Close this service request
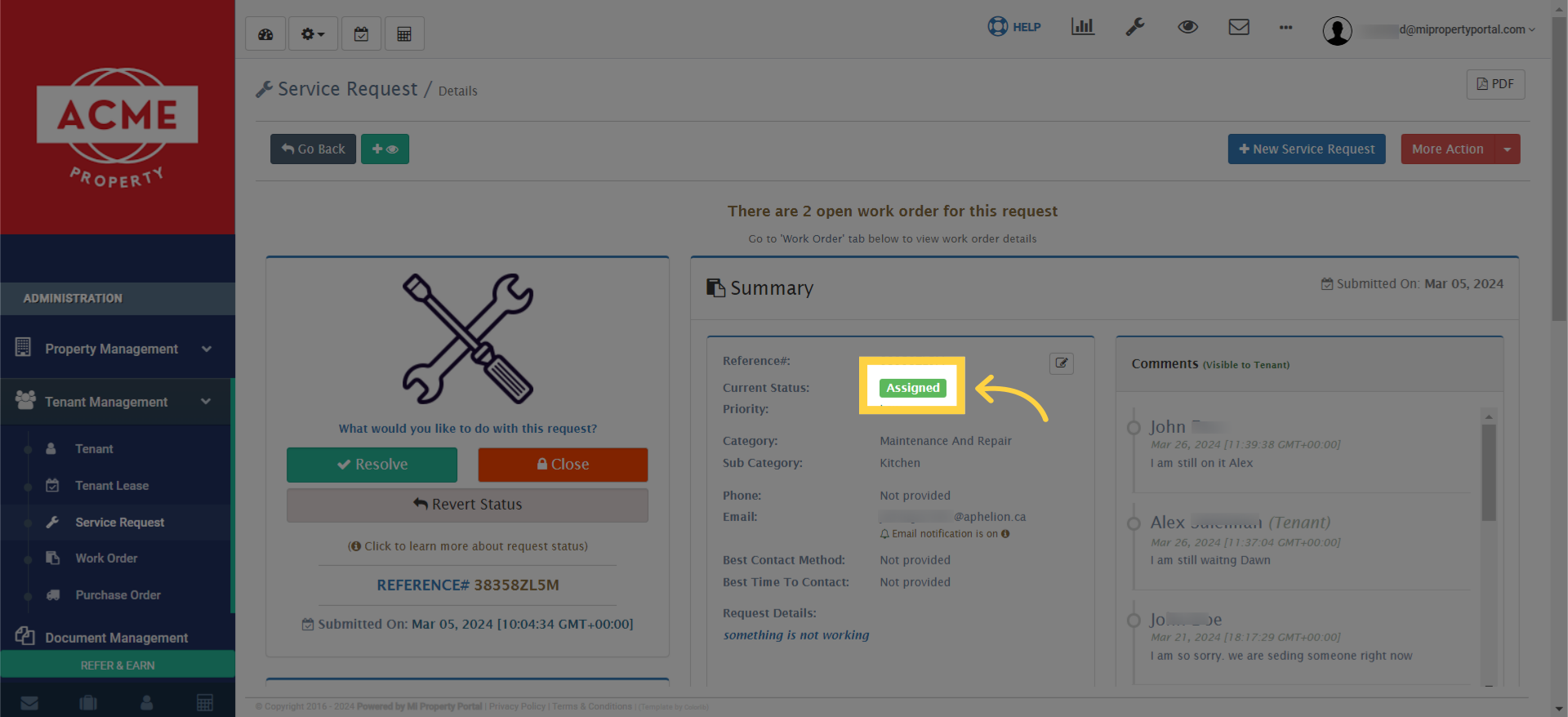Viewport: 1568px width, 717px height. [563, 464]
